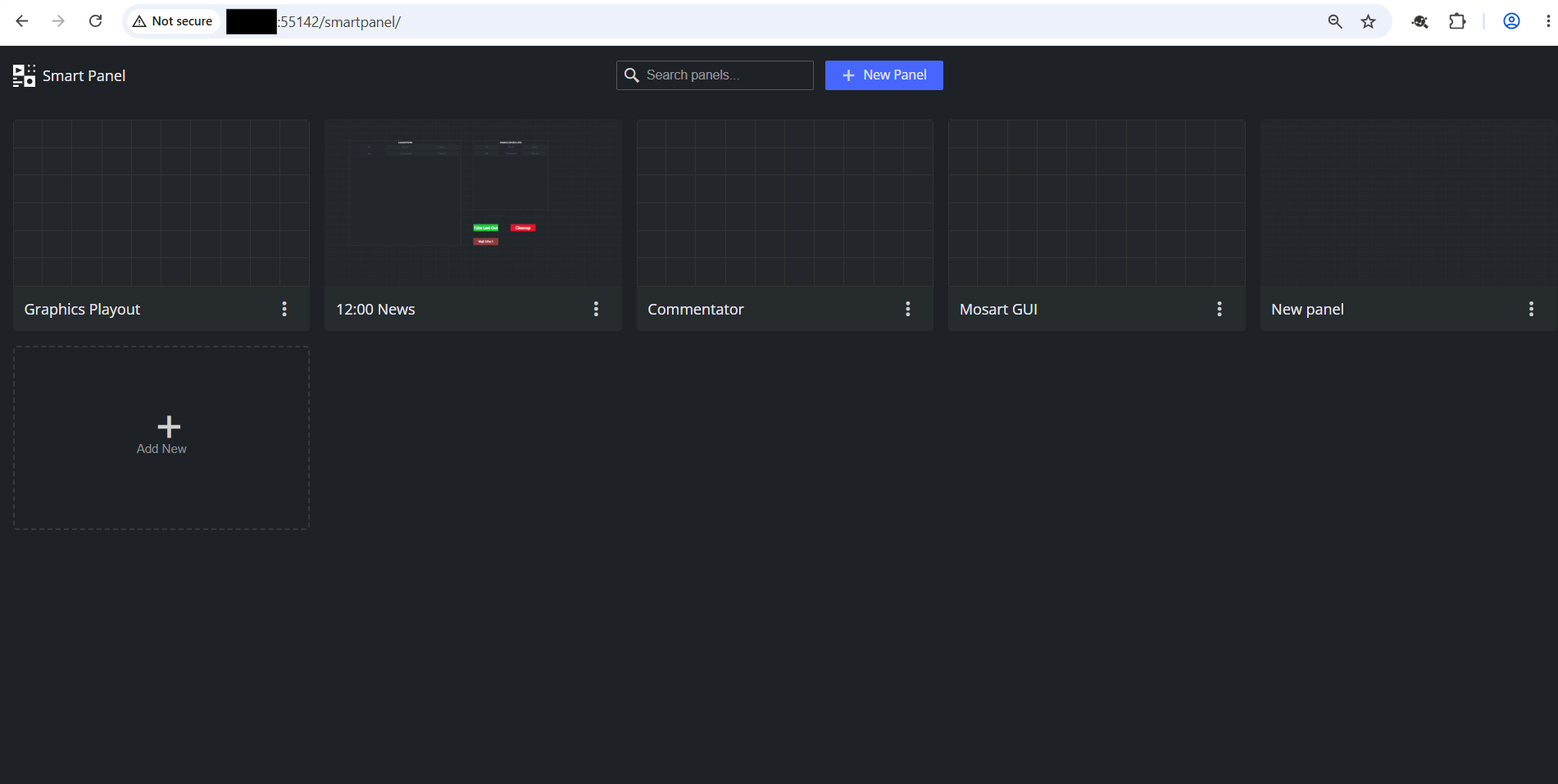The width and height of the screenshot is (1558, 784).
Task: Open options menu for Graphics Playout panel
Action: (x=284, y=309)
